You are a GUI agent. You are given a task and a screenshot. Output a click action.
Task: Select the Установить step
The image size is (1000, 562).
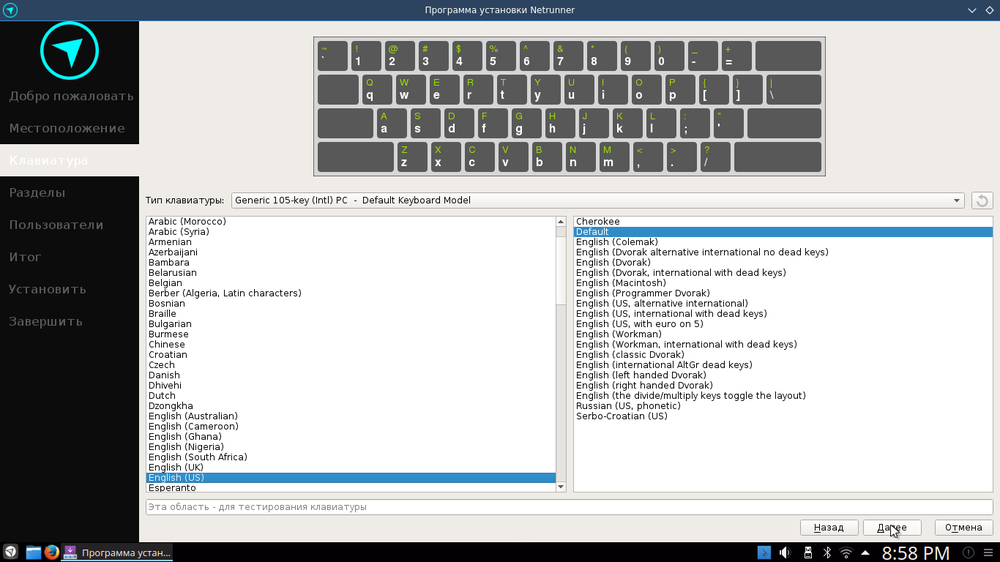pos(70,289)
